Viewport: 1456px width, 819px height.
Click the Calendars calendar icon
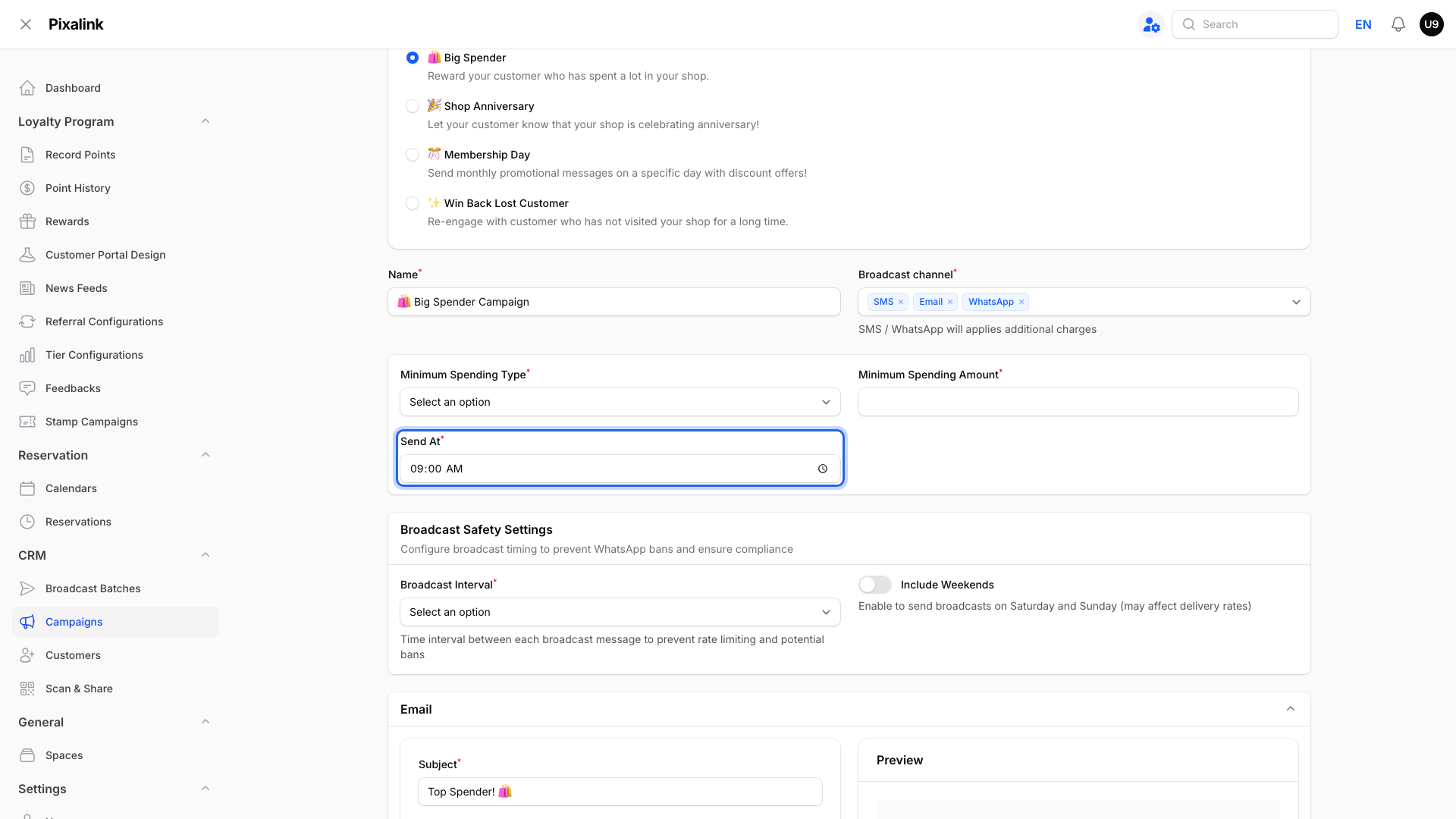[x=27, y=488]
